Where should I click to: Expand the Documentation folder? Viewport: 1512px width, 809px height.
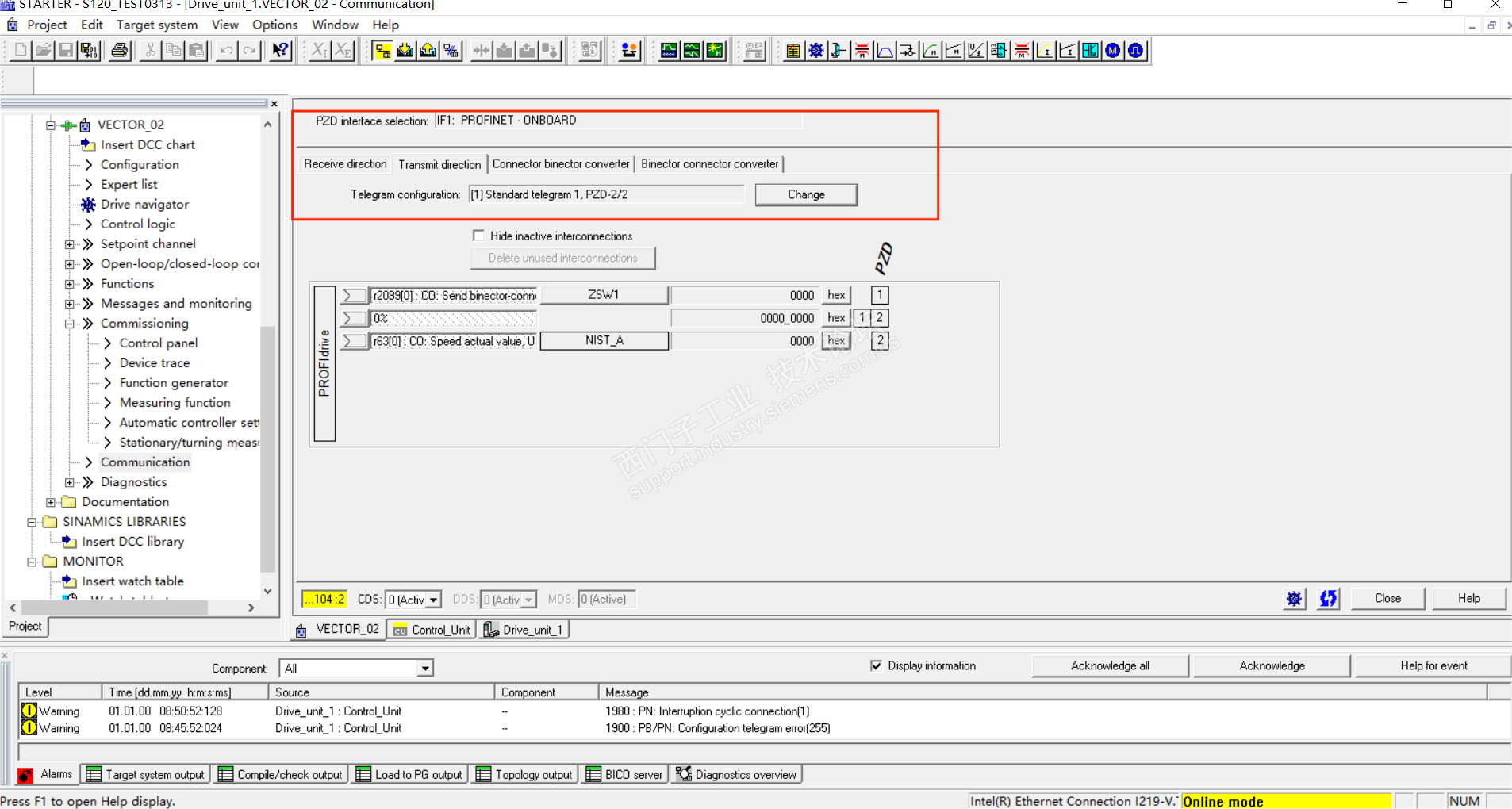pos(51,502)
